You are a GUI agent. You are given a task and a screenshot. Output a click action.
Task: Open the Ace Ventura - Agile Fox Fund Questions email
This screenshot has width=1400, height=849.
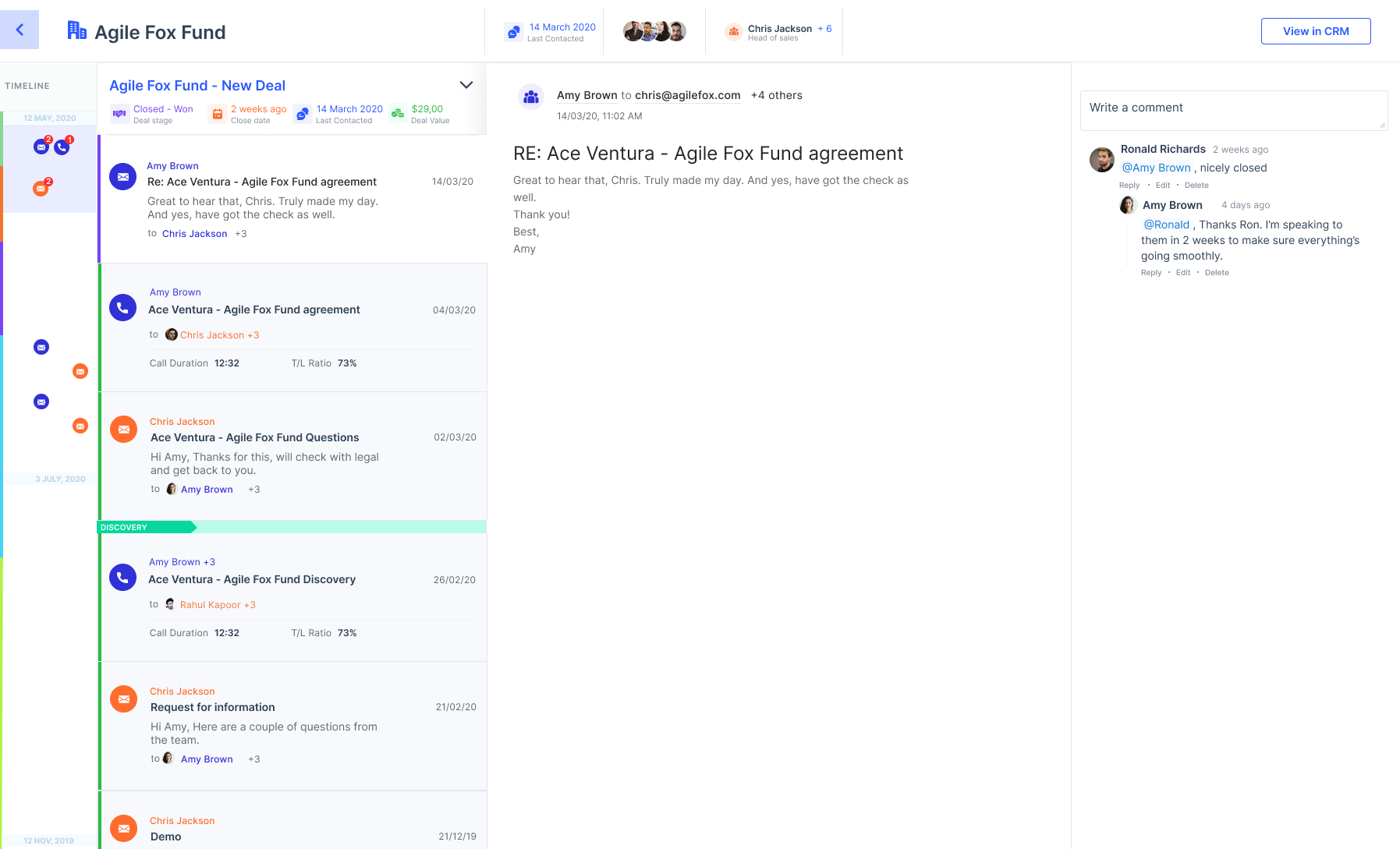point(255,437)
